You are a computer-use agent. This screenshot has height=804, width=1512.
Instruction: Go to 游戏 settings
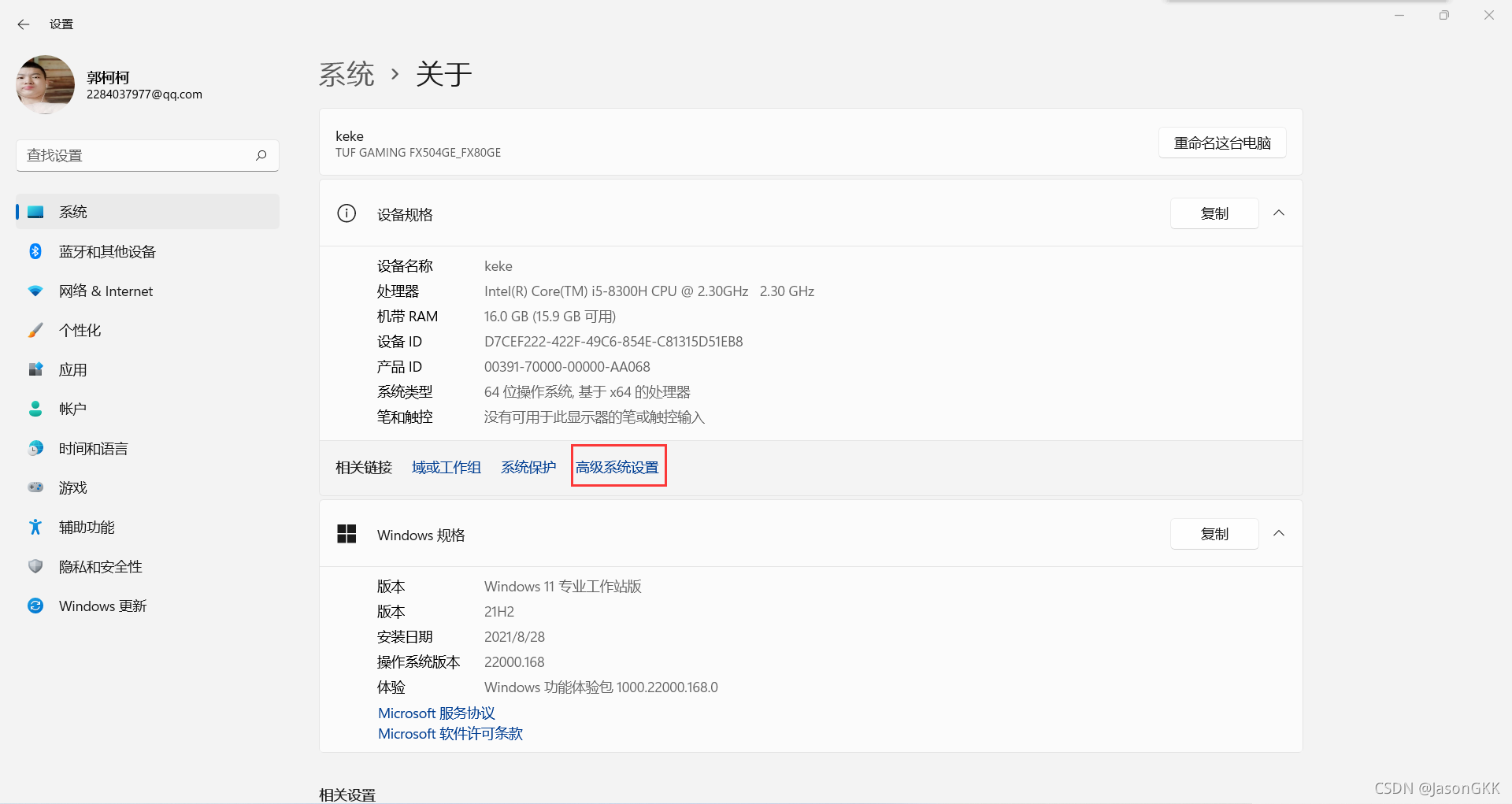tap(147, 487)
